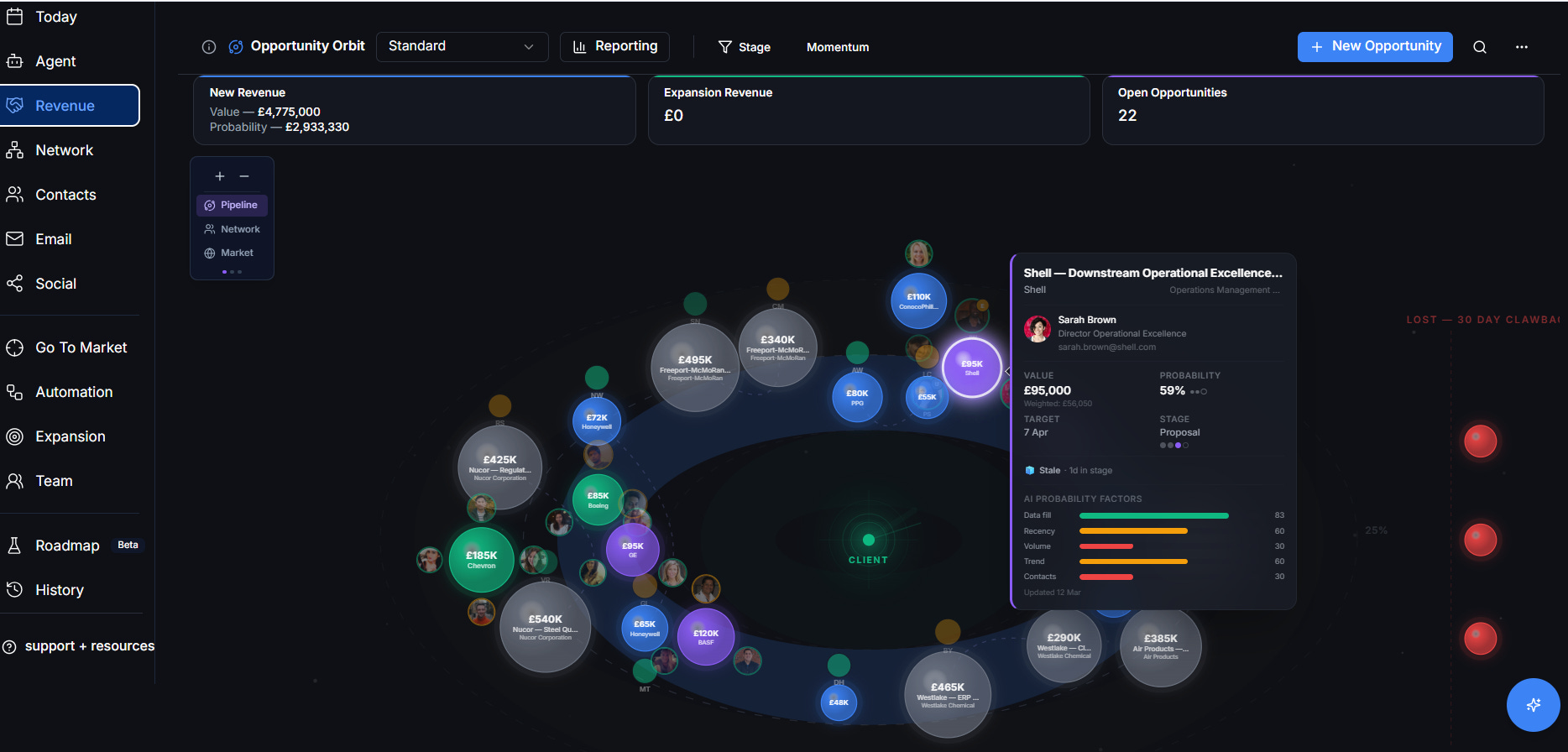The height and width of the screenshot is (752, 1568).
Task: Click the Expansion Revenue card
Action: (x=869, y=110)
